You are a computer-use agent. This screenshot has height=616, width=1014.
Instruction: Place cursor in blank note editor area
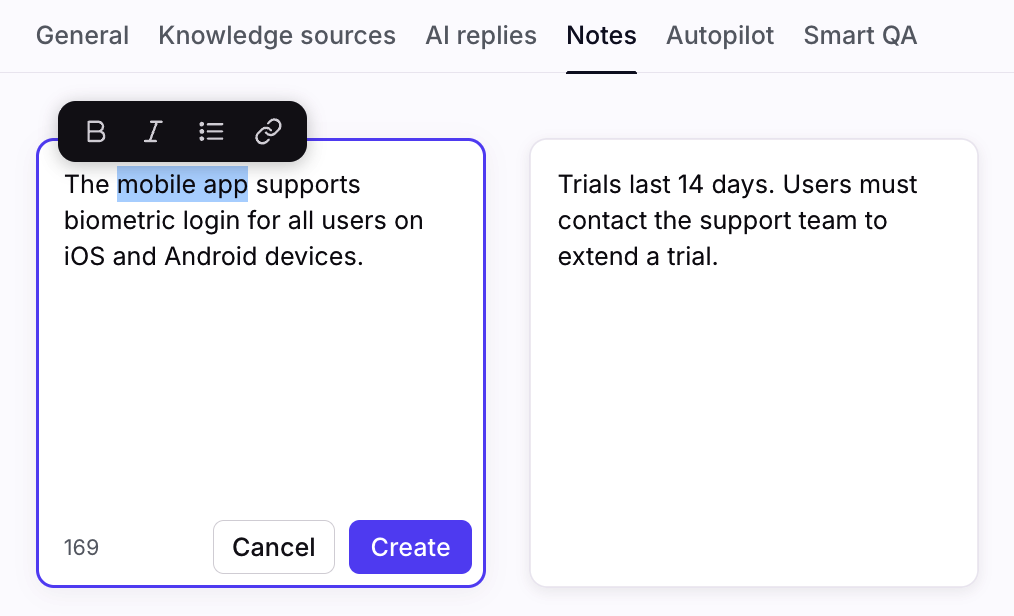(x=260, y=390)
